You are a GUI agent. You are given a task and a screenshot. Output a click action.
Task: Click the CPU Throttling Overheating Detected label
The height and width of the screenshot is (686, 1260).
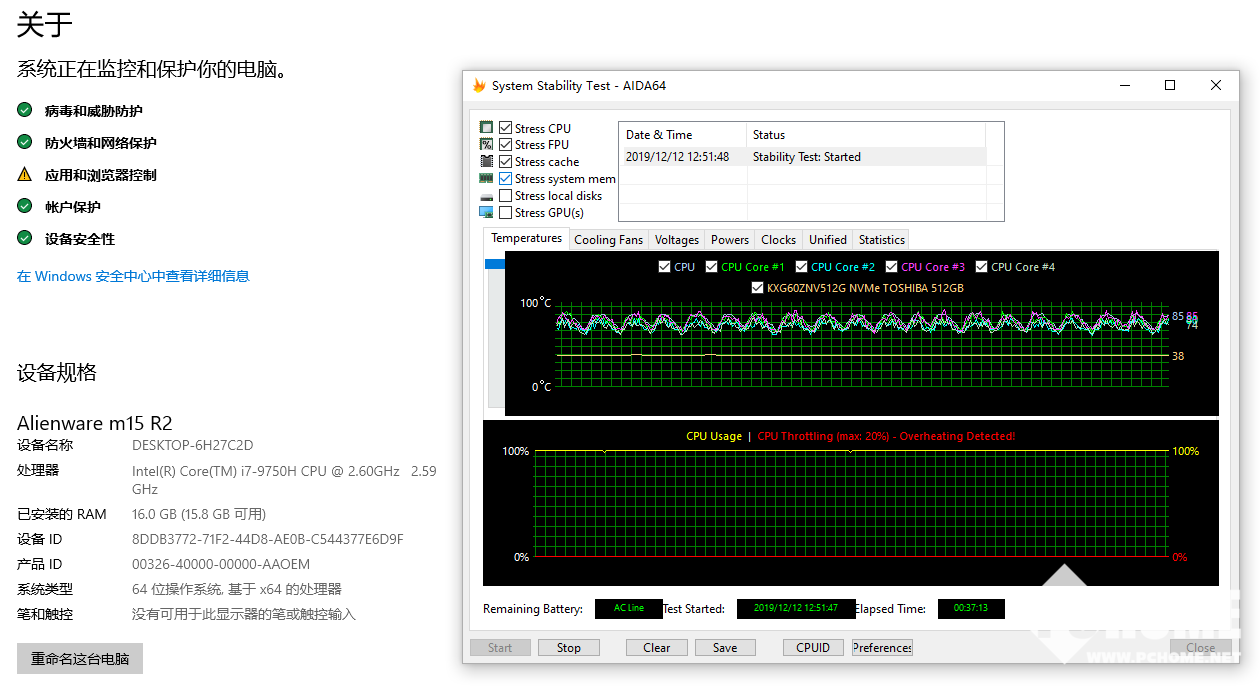point(886,436)
